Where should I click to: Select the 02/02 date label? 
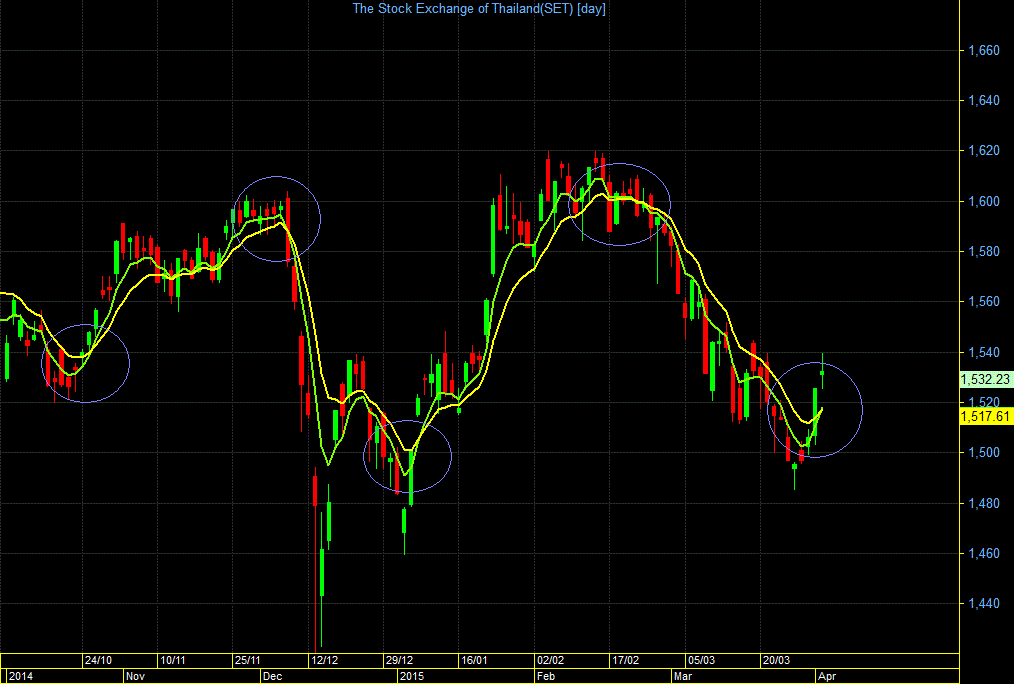(x=550, y=661)
